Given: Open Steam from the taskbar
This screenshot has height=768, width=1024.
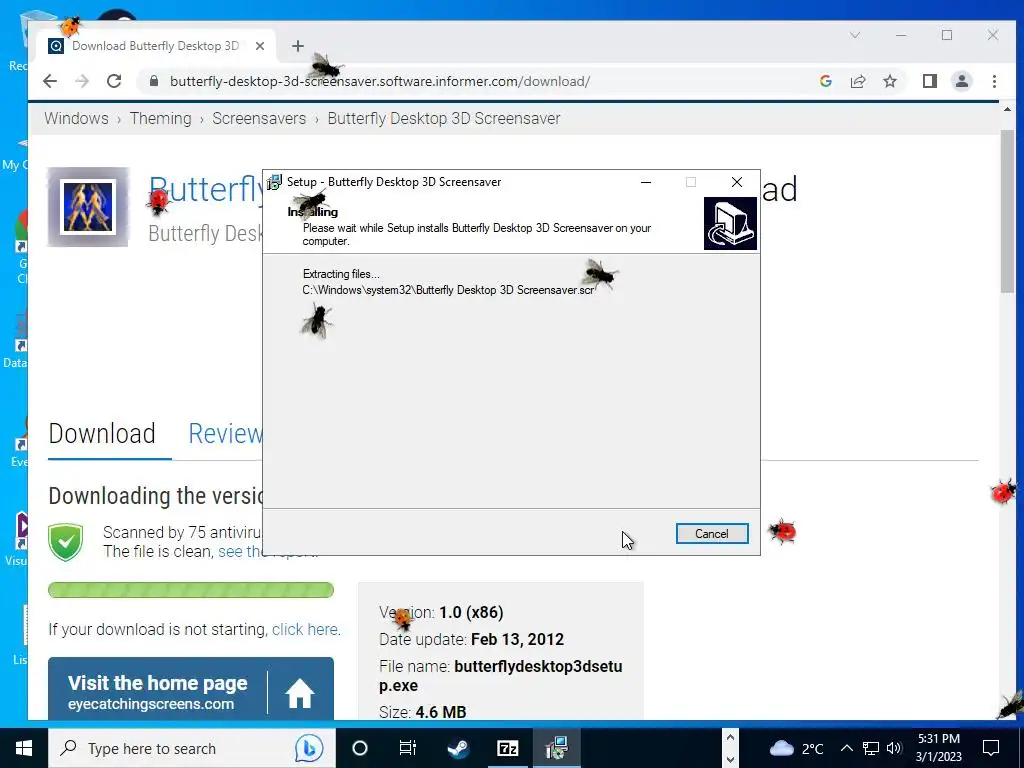Looking at the screenshot, I should (458, 748).
